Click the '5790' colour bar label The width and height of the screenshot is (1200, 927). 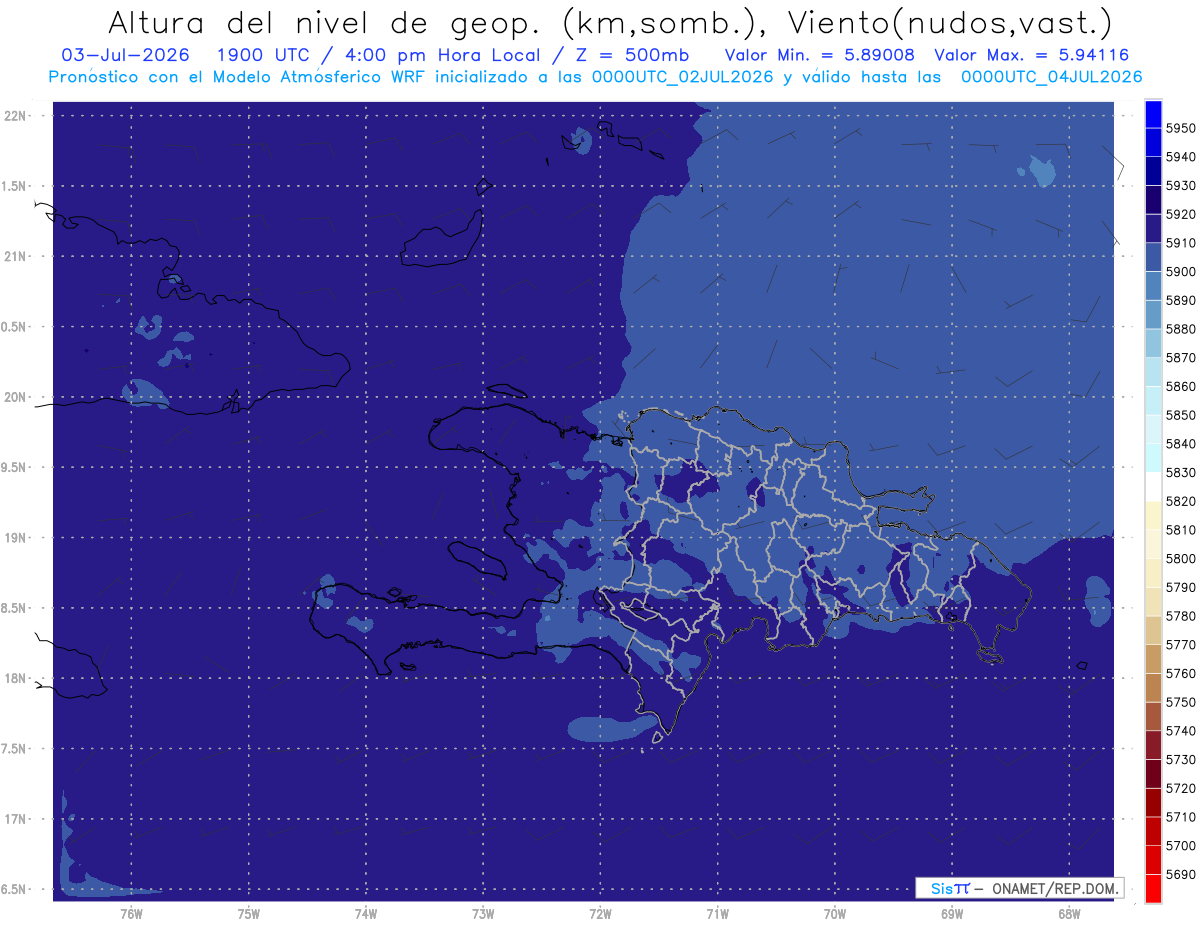(x=1181, y=587)
